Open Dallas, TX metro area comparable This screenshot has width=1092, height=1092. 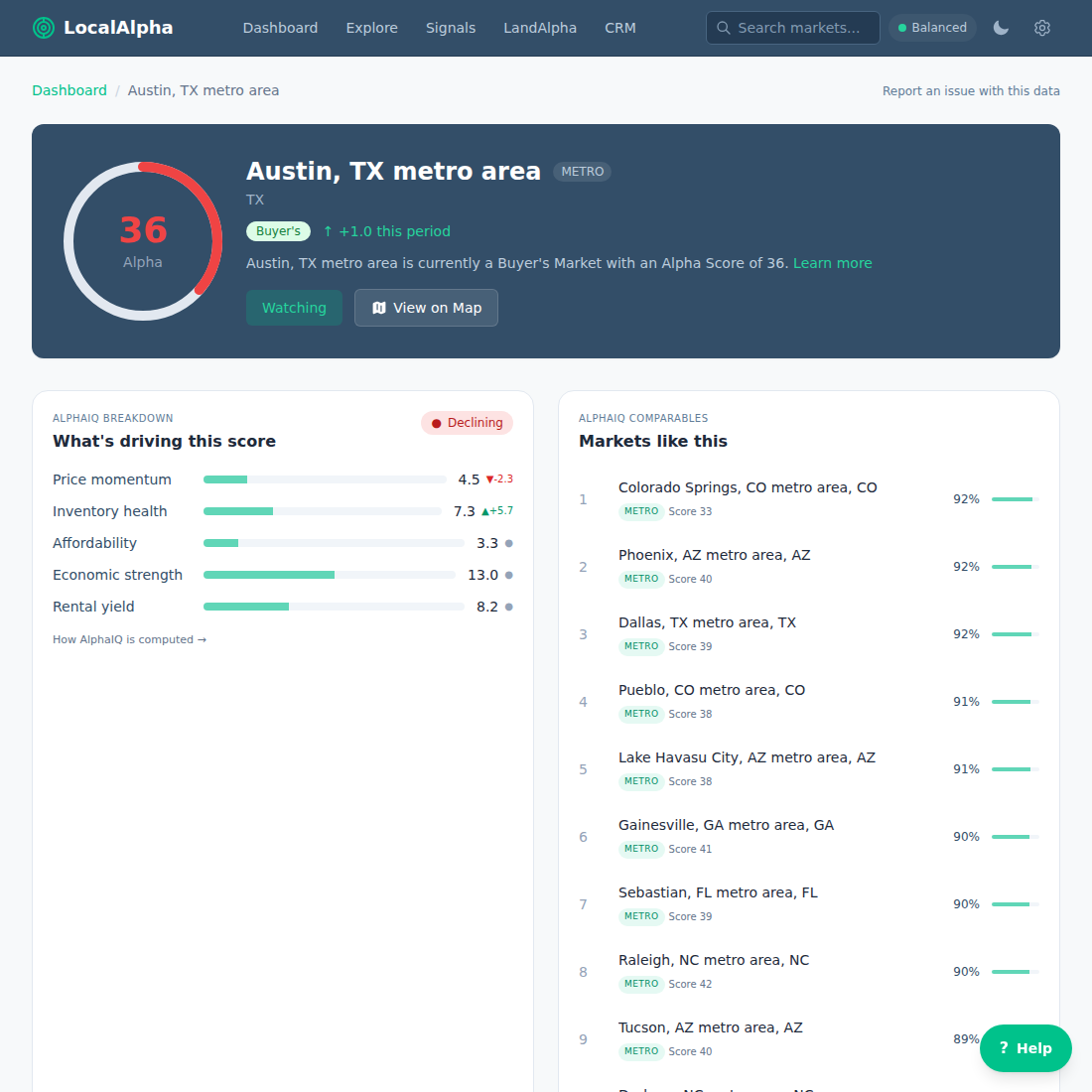pyautogui.click(x=808, y=633)
